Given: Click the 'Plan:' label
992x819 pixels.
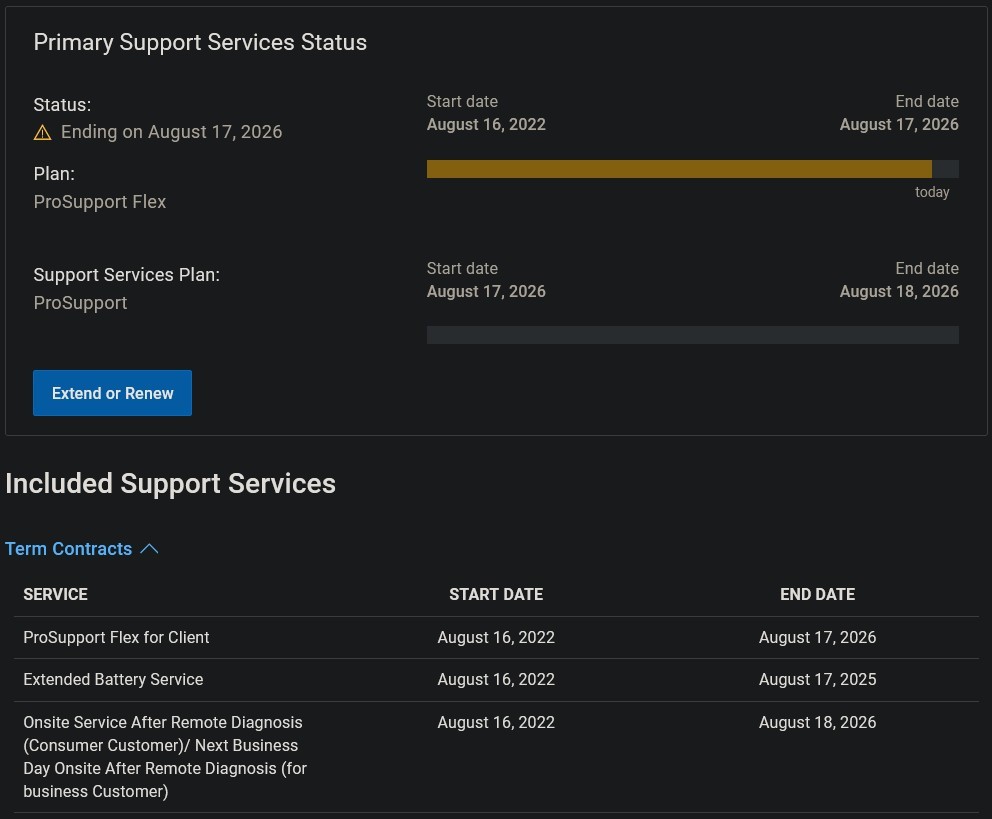Looking at the screenshot, I should click(x=54, y=174).
